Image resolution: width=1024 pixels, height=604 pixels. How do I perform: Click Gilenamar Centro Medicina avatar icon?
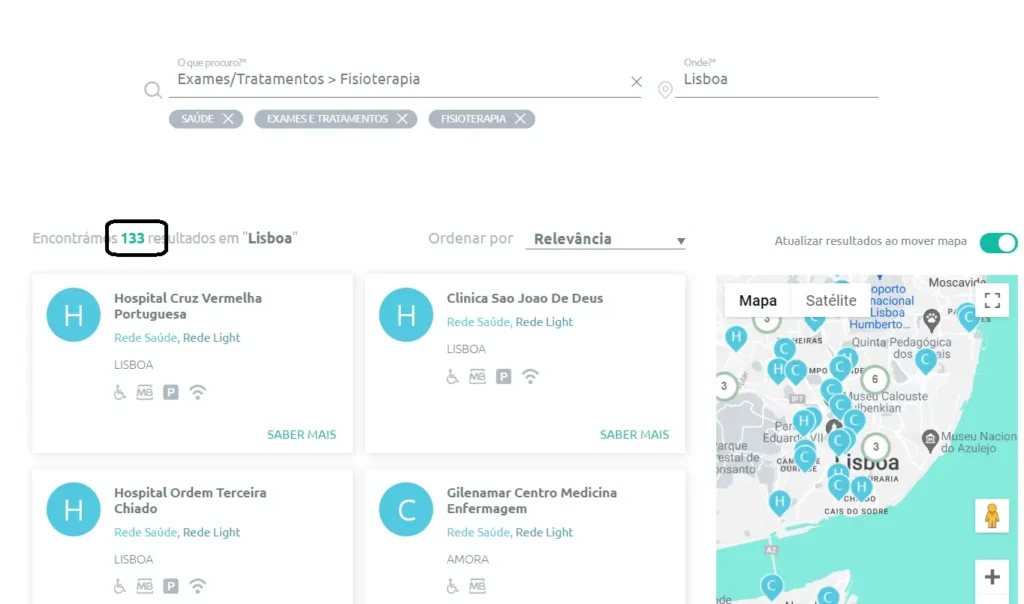pyautogui.click(x=406, y=509)
